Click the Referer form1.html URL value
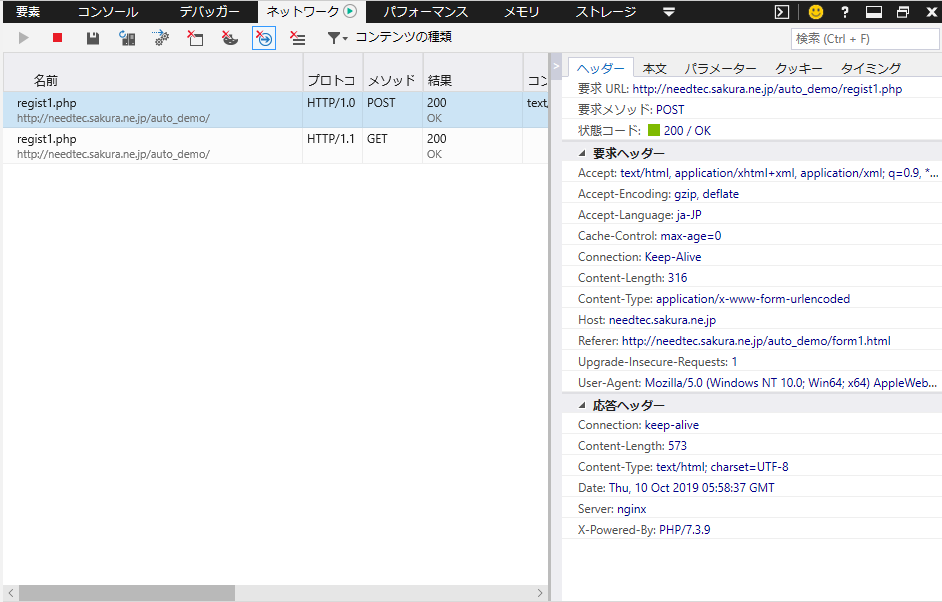 [x=756, y=341]
